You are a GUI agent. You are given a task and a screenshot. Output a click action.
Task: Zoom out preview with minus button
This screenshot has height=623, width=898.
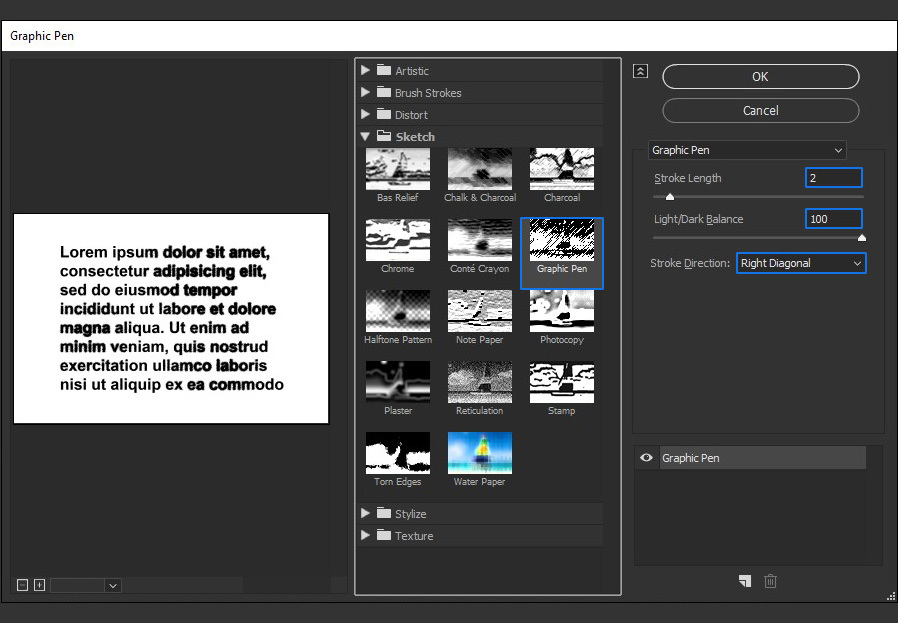tap(22, 585)
